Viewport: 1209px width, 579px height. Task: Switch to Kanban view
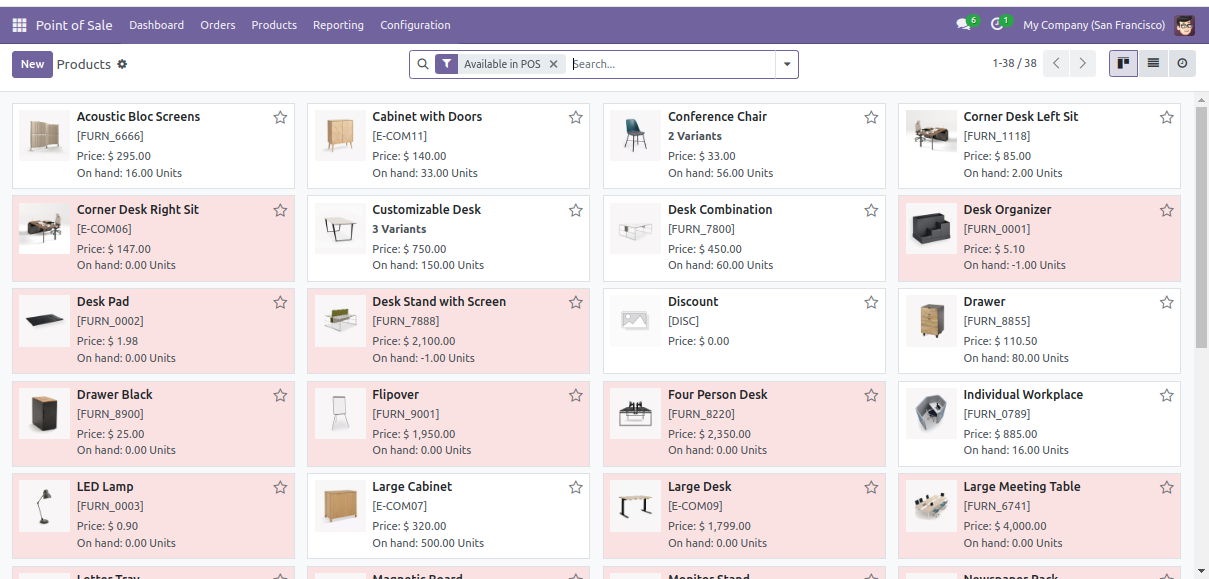(1123, 64)
